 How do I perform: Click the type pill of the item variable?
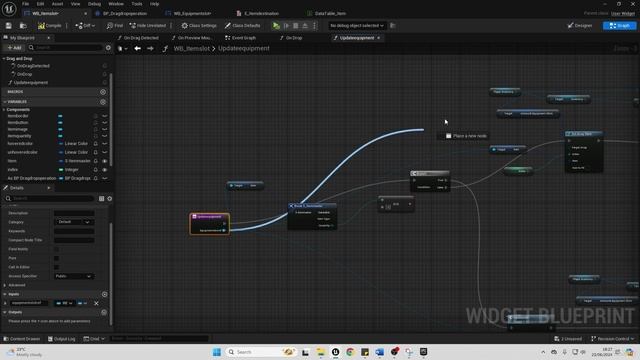point(74,161)
